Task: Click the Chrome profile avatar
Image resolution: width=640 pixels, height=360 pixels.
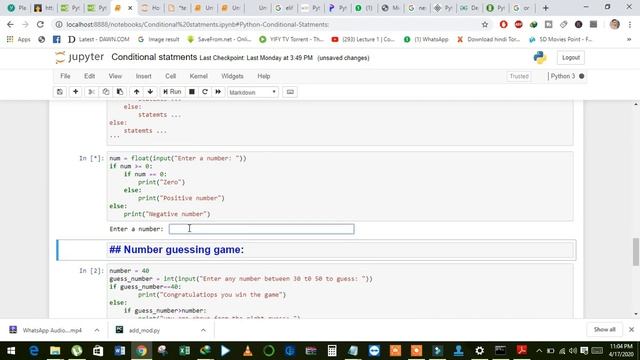Action: [x=614, y=24]
